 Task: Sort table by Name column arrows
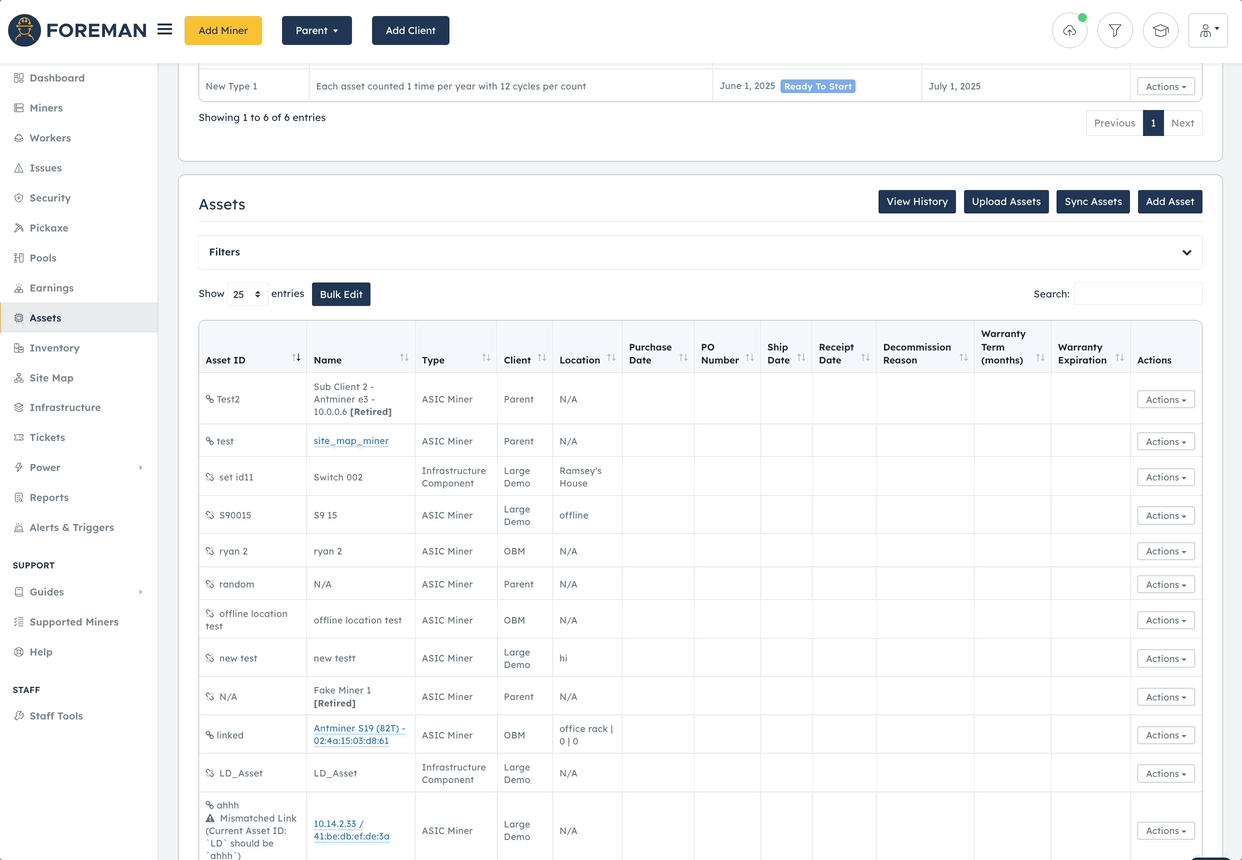[x=404, y=358]
